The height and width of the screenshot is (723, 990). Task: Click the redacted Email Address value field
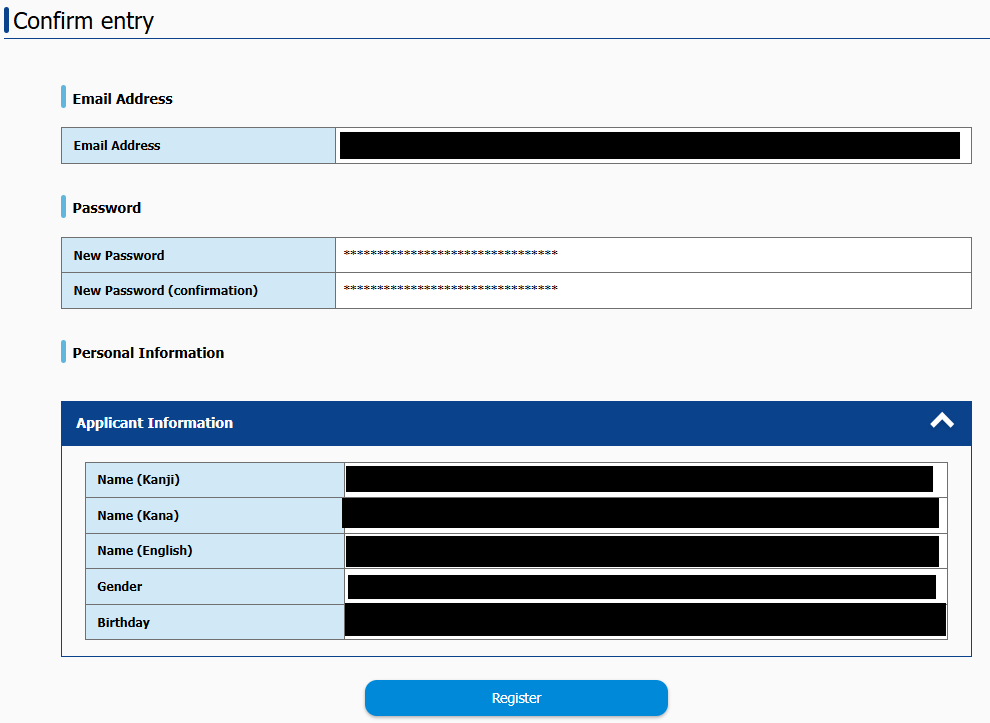(650, 145)
